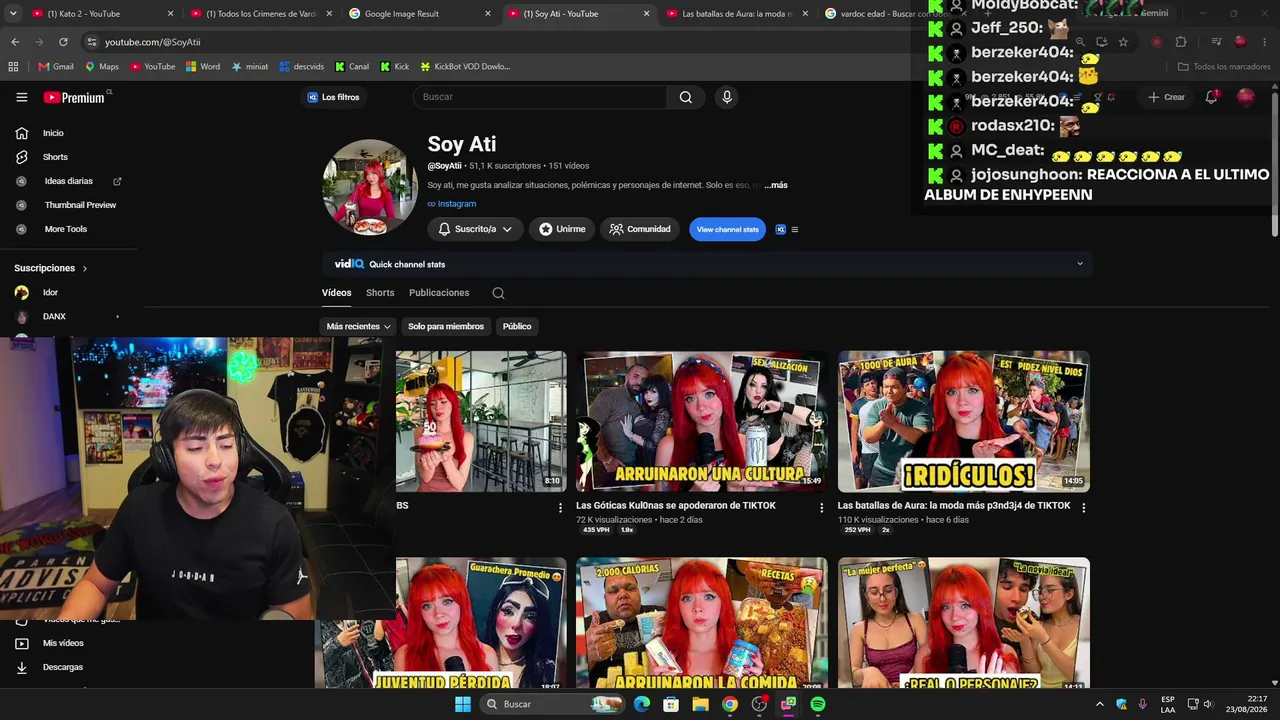Expand the vidIQ Quick channel stats panel
This screenshot has height=720, width=1280.
coord(1080,264)
